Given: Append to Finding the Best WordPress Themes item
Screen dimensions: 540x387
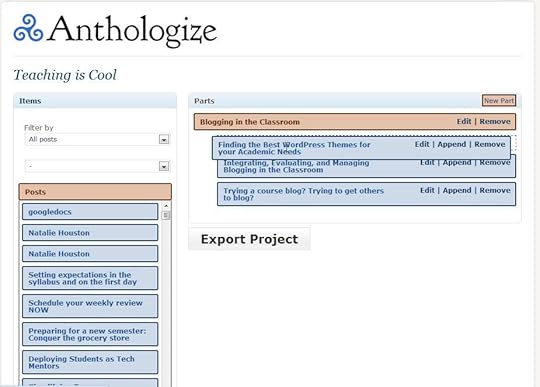Looking at the screenshot, I should (x=451, y=144).
